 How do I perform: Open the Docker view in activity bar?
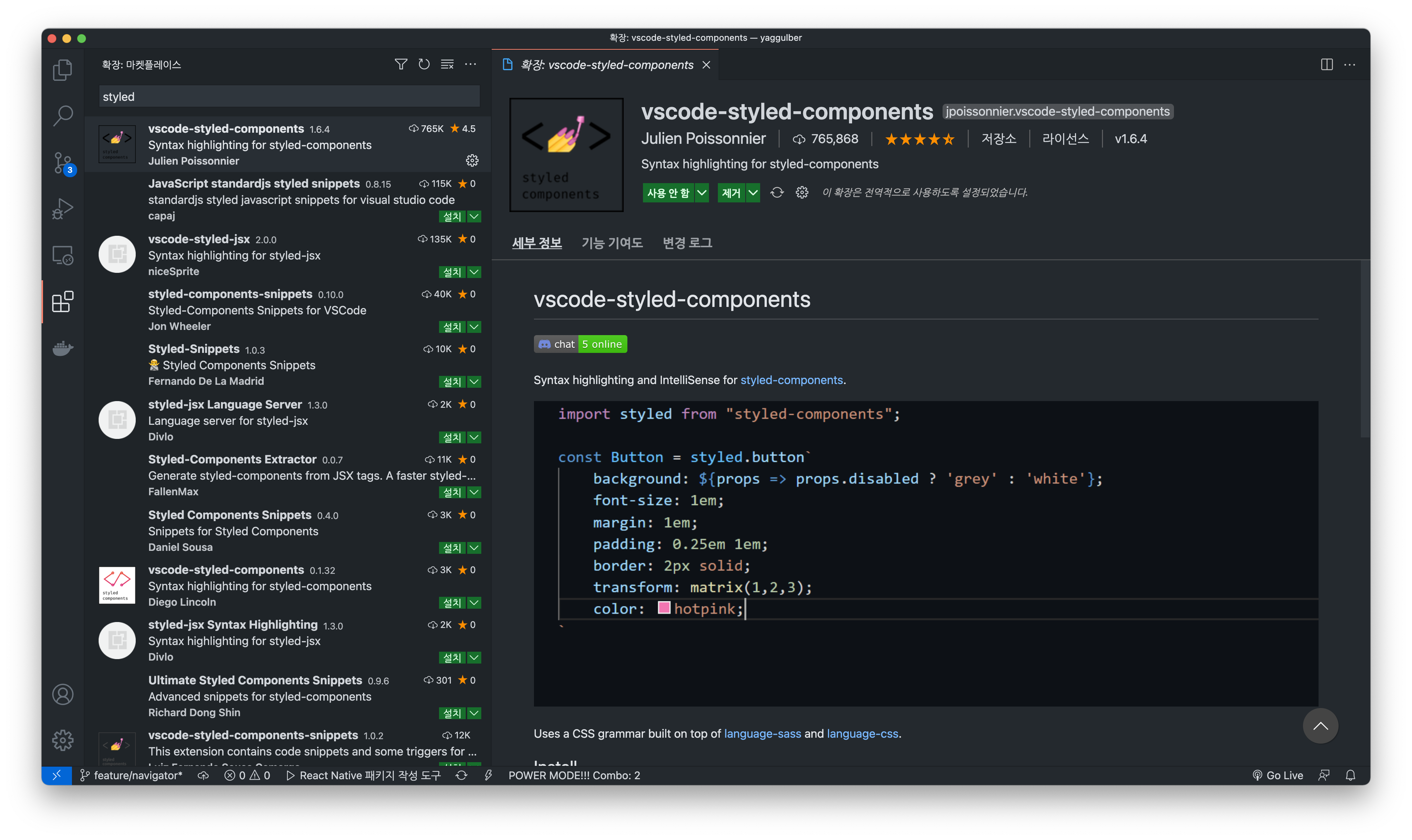(x=62, y=348)
